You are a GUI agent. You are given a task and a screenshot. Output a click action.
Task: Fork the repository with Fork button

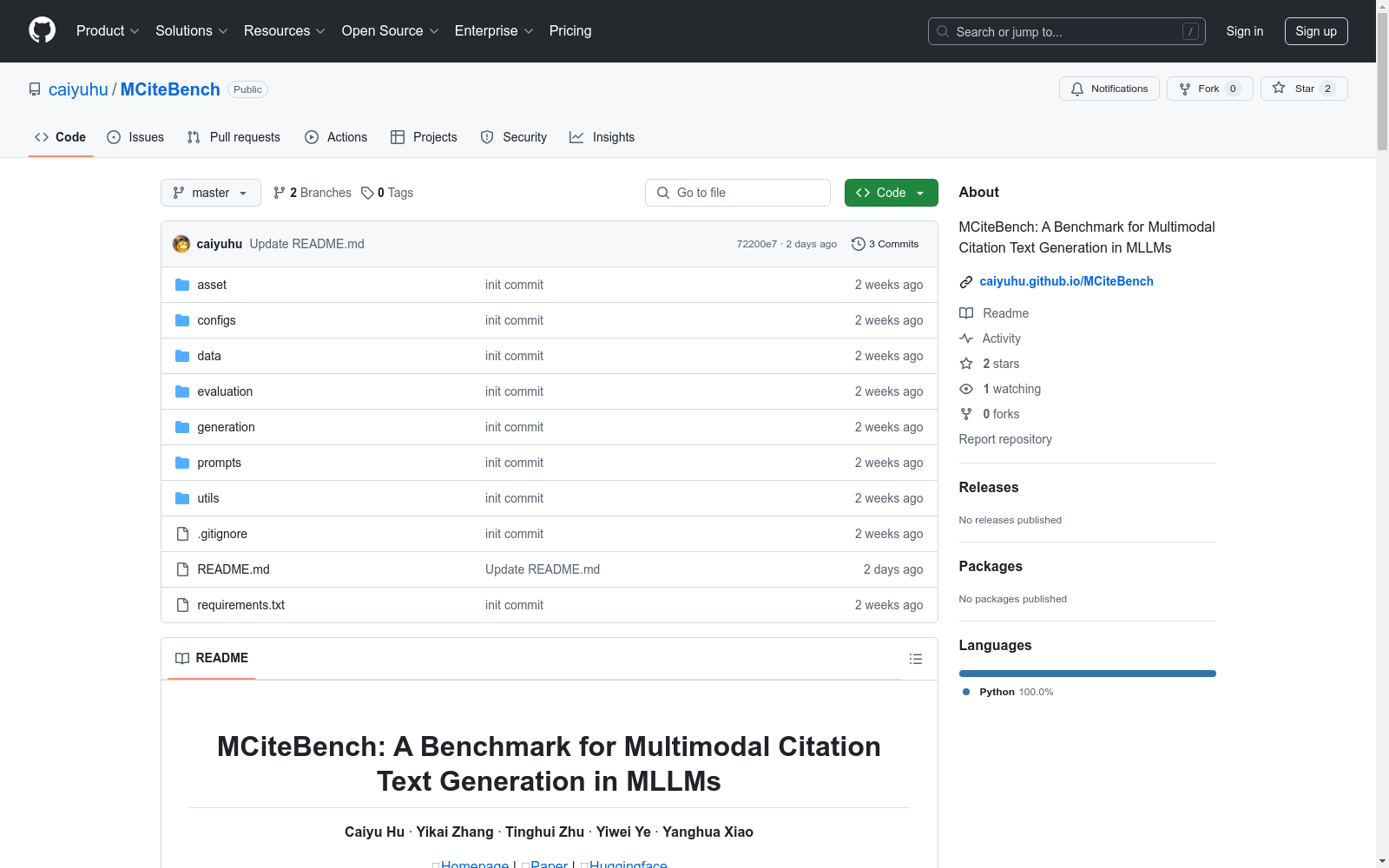1209,89
